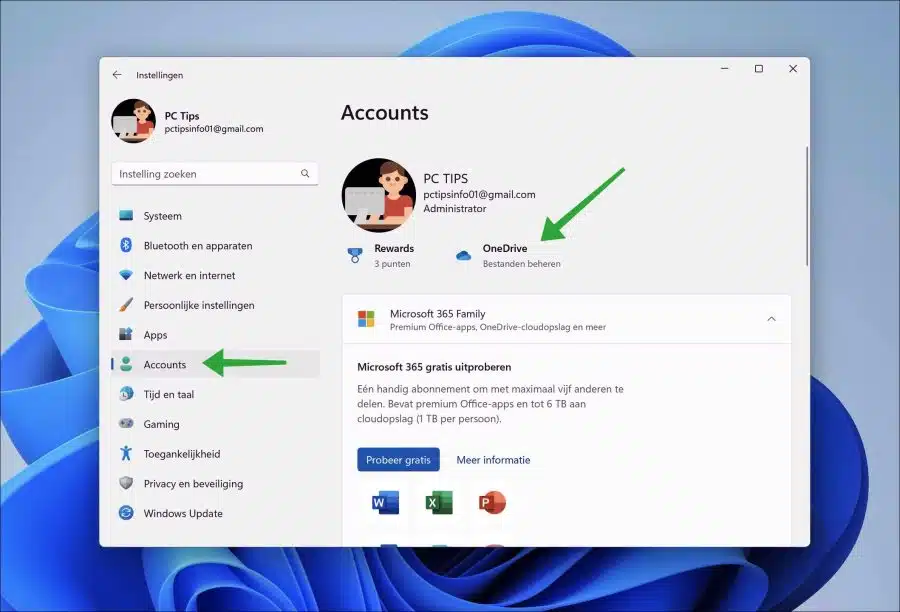
Task: Open Windows Update page
Action: (x=215, y=513)
